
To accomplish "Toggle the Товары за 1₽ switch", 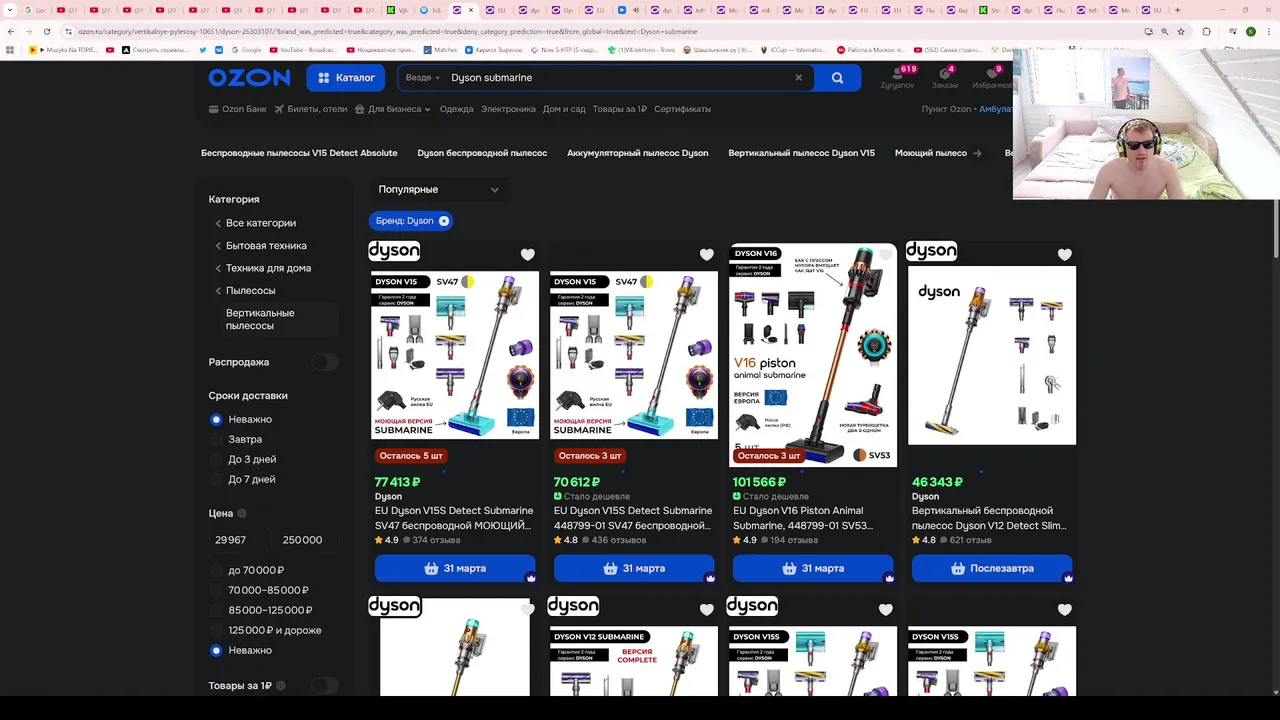I will (x=324, y=686).
